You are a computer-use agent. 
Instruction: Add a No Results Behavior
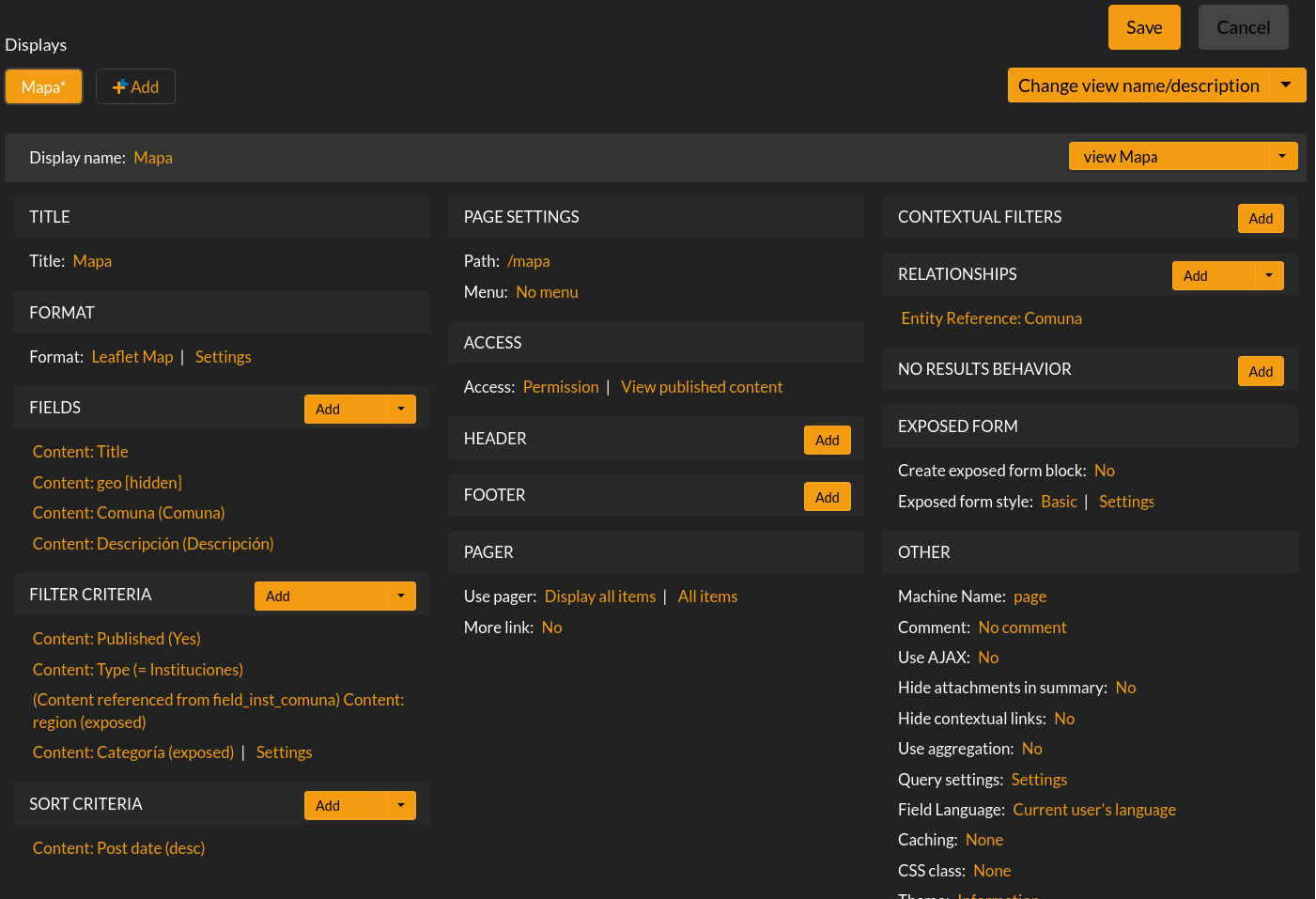click(1260, 371)
